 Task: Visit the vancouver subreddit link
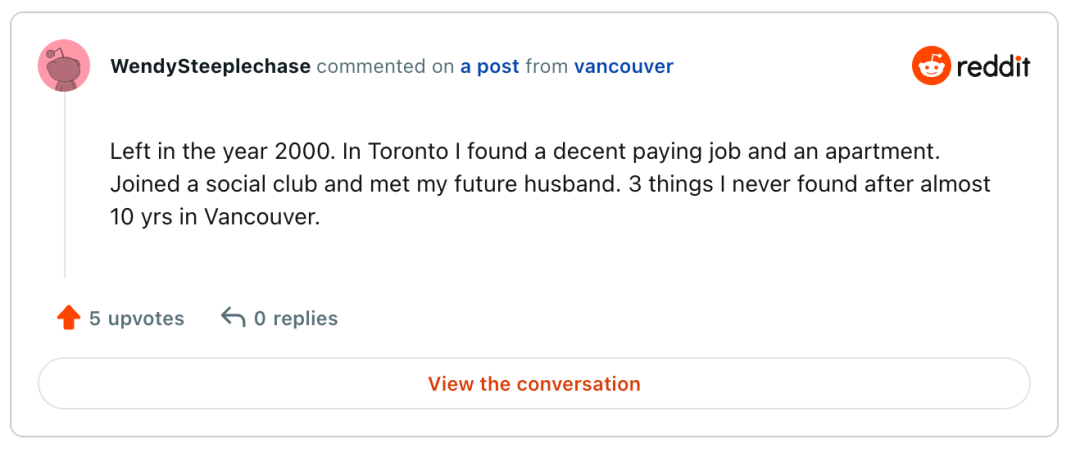(x=623, y=67)
